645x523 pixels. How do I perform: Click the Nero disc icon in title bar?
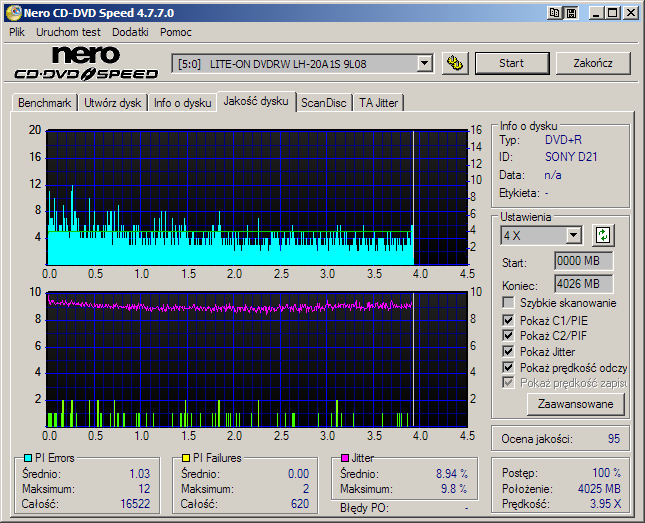click(x=13, y=13)
